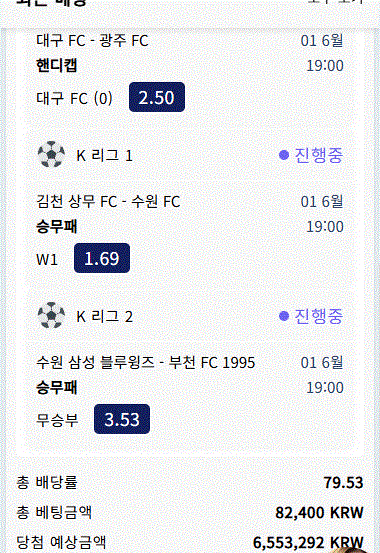Click the 핸디캡 market label

pos(56,66)
